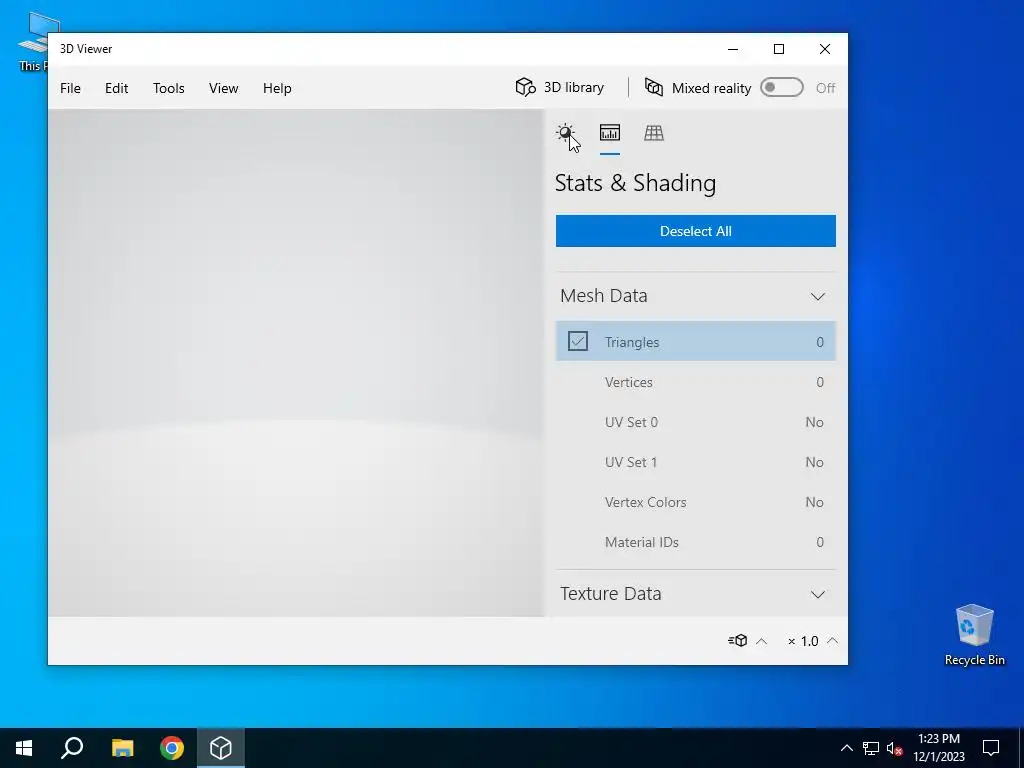This screenshot has width=1024, height=768.
Task: Open the clock showing 1:23 PM
Action: pos(938,748)
